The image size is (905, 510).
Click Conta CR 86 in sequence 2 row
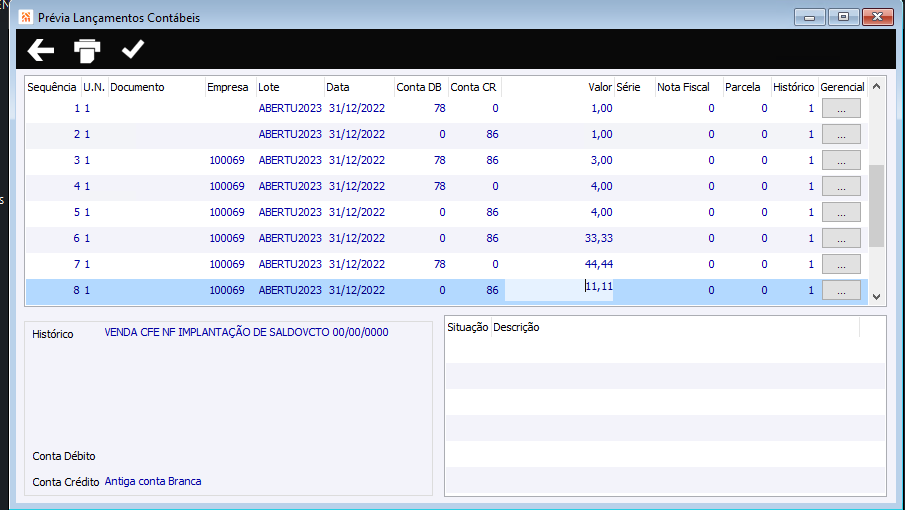point(492,134)
